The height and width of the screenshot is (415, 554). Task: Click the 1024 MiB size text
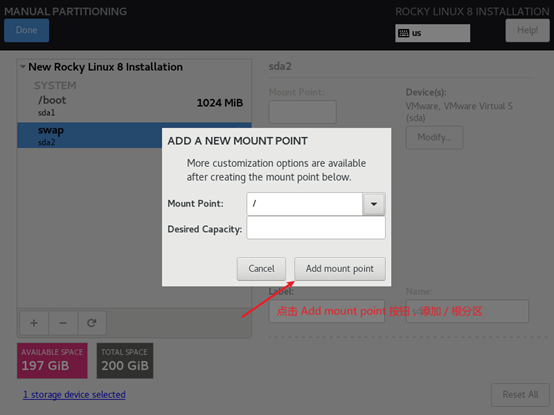[x=220, y=103]
